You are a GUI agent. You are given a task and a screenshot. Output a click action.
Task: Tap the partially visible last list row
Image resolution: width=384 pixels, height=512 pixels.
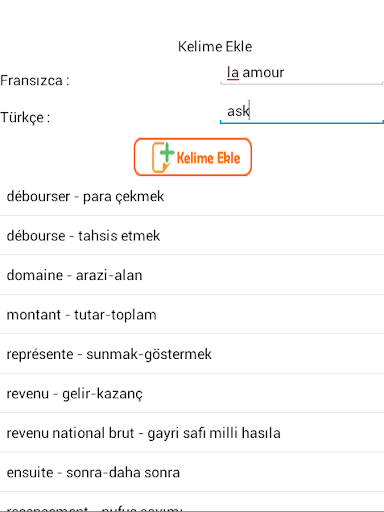pyautogui.click(x=192, y=502)
